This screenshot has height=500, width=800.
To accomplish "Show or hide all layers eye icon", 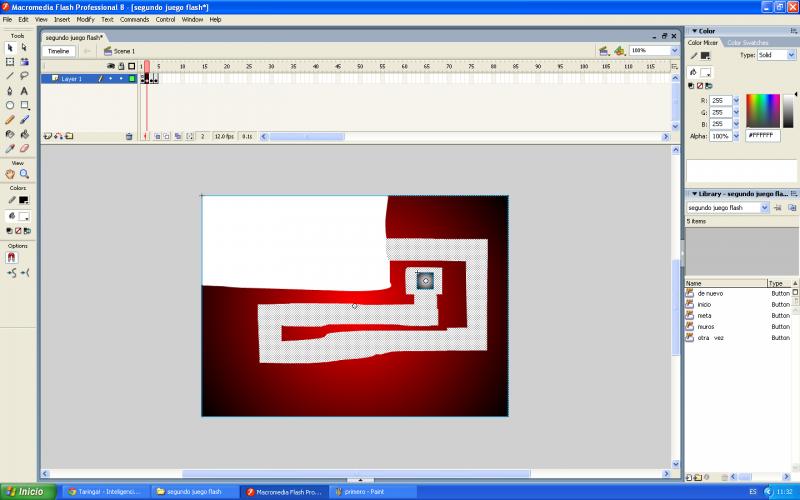I will (111, 66).
